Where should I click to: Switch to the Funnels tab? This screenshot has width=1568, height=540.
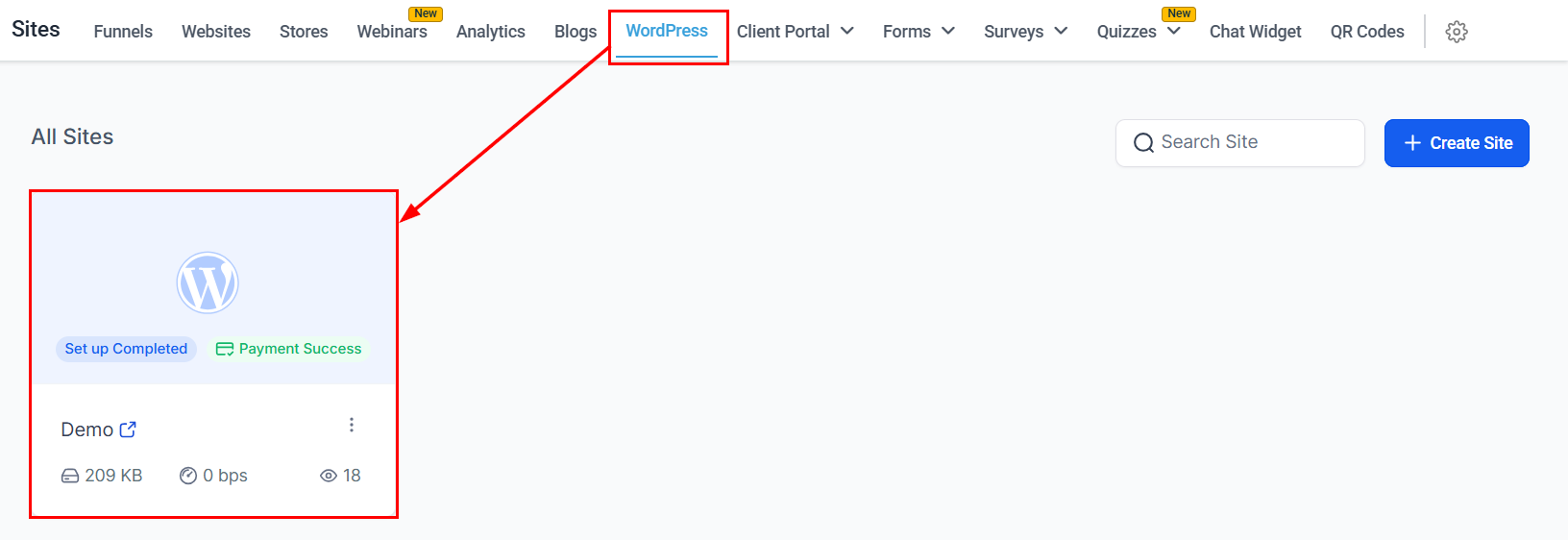point(123,32)
